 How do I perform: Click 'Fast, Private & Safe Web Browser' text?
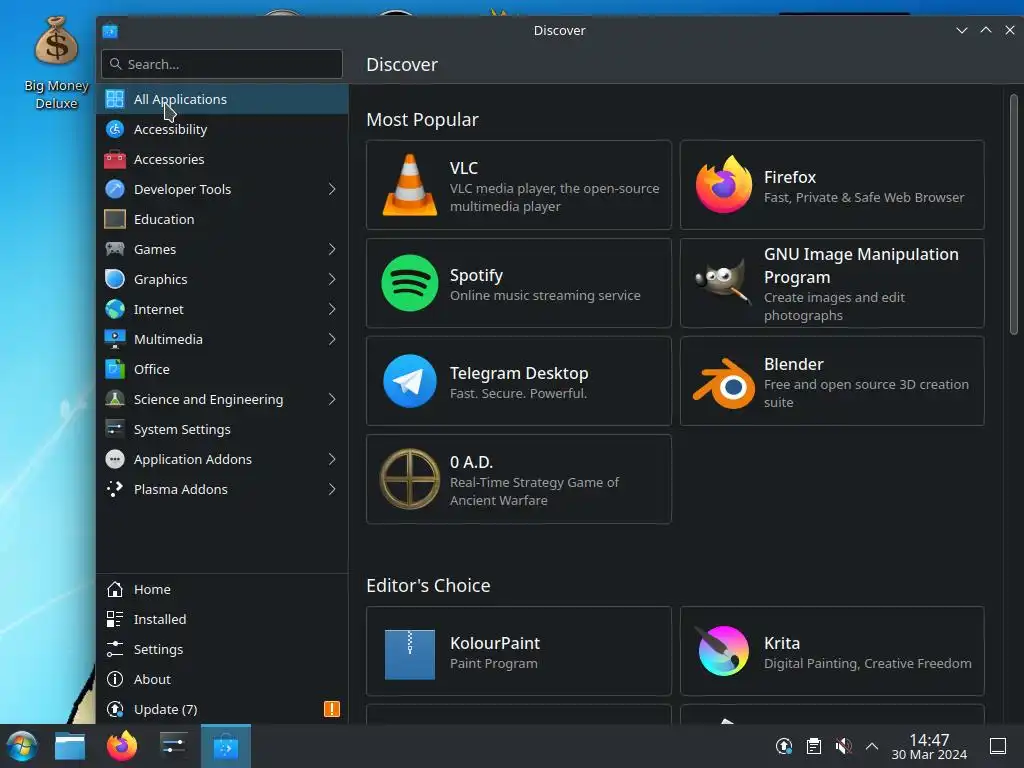(x=864, y=197)
